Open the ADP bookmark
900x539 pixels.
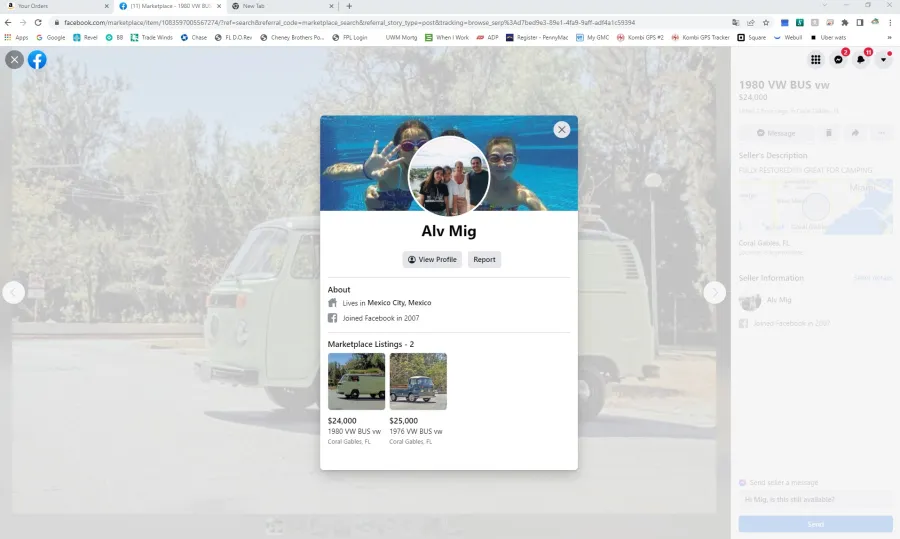pos(487,37)
